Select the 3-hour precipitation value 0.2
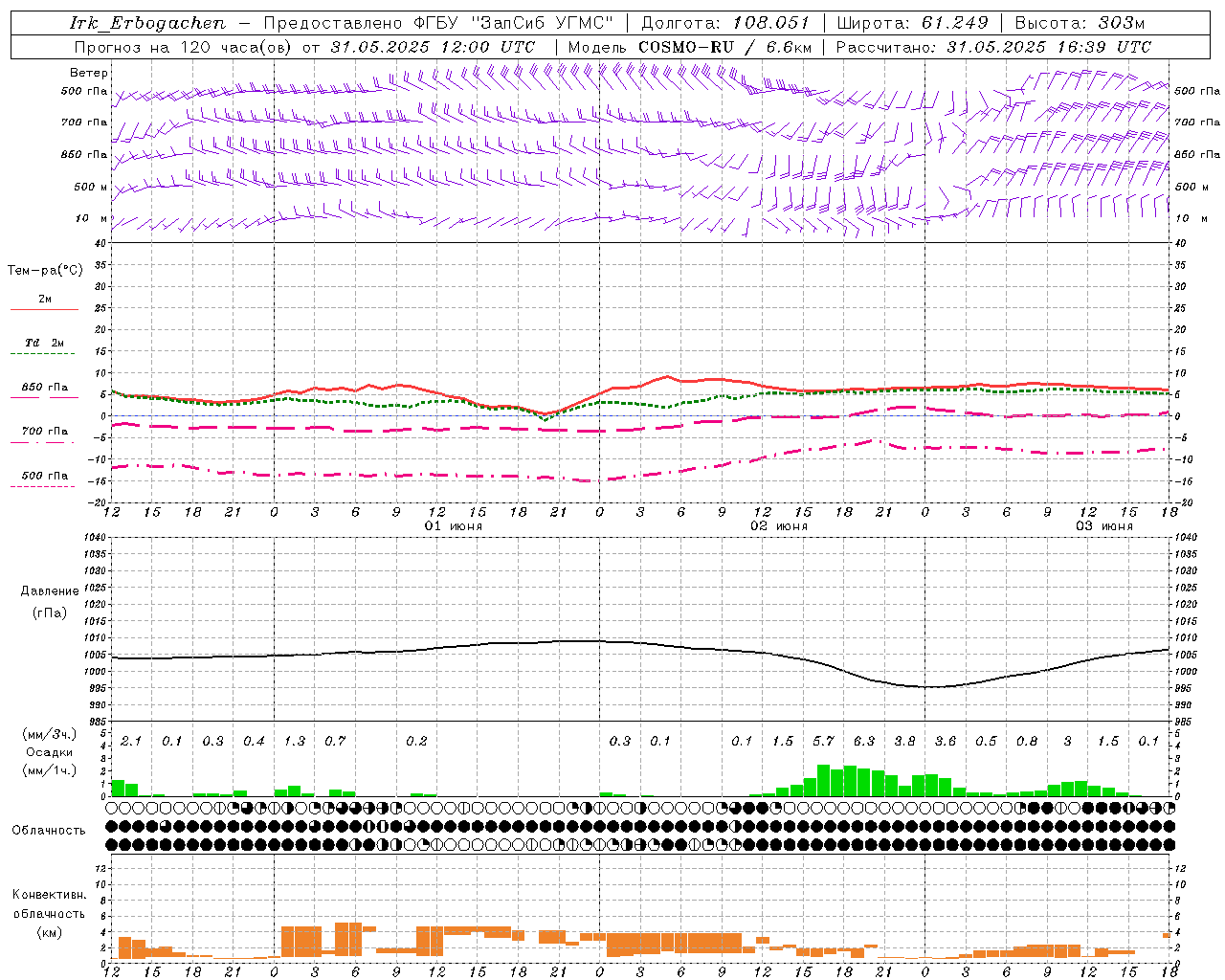This screenshot has width=1225, height=980. [x=416, y=742]
